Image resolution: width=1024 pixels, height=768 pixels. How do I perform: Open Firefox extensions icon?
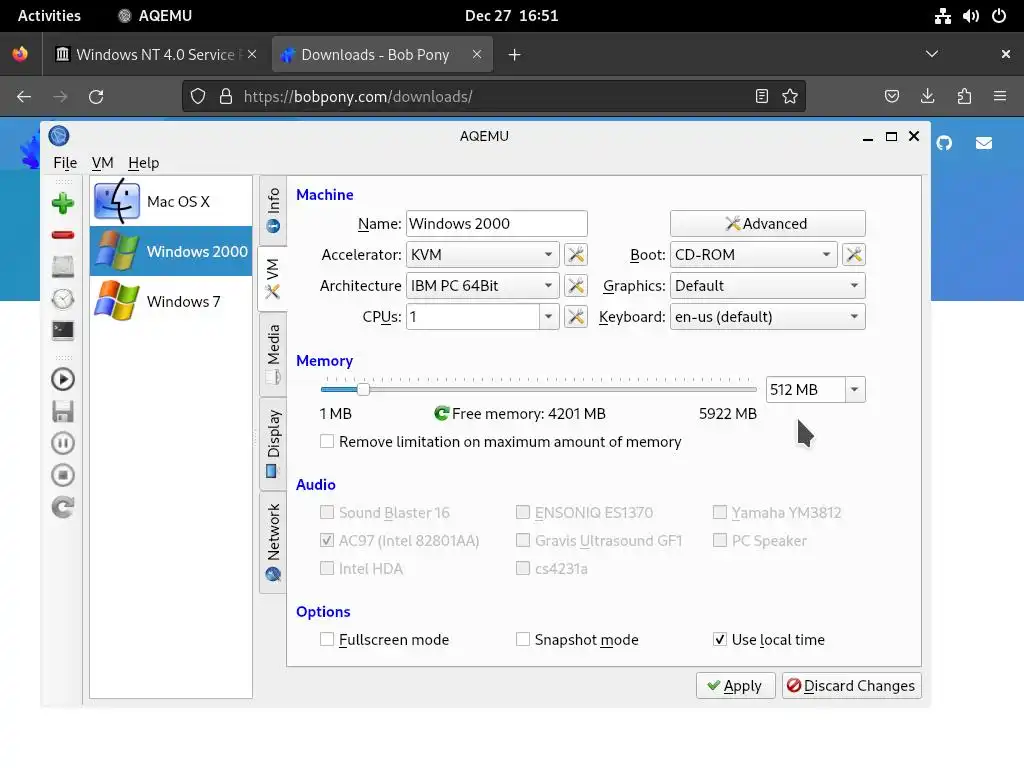click(x=964, y=97)
